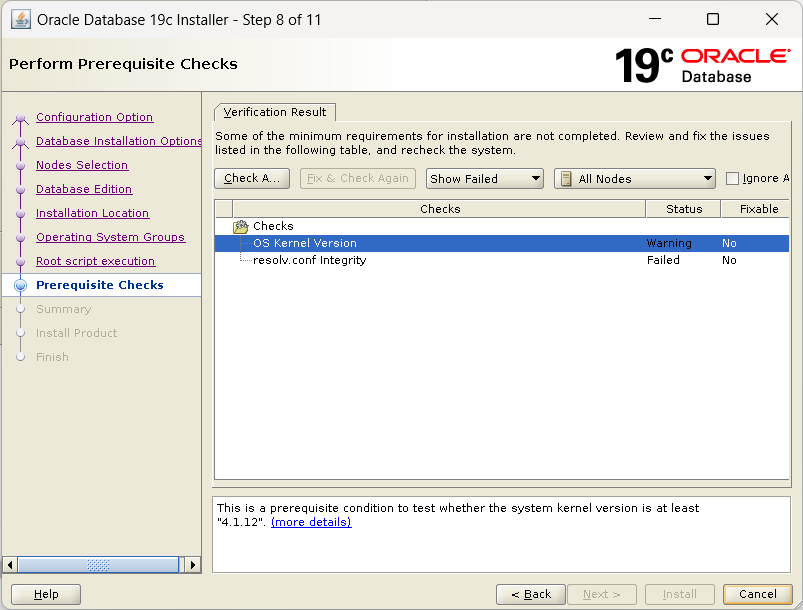The width and height of the screenshot is (803, 610).
Task: Click the Prerequisite Checks step bullet icon
Action: (20, 285)
